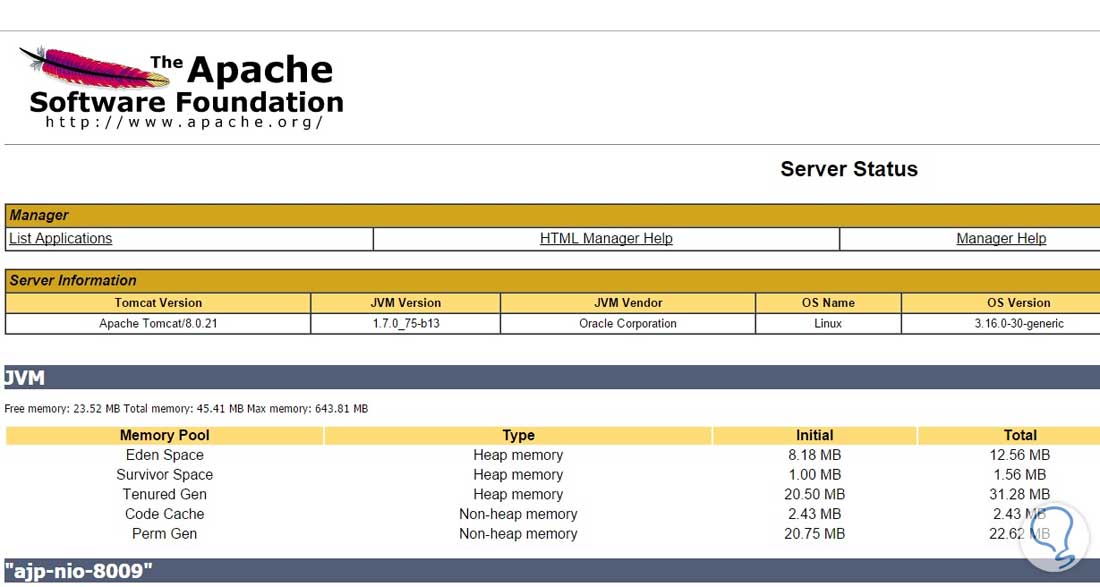1100x587 pixels.
Task: Click the http://www.apache.org/ URL text
Action: click(x=185, y=122)
